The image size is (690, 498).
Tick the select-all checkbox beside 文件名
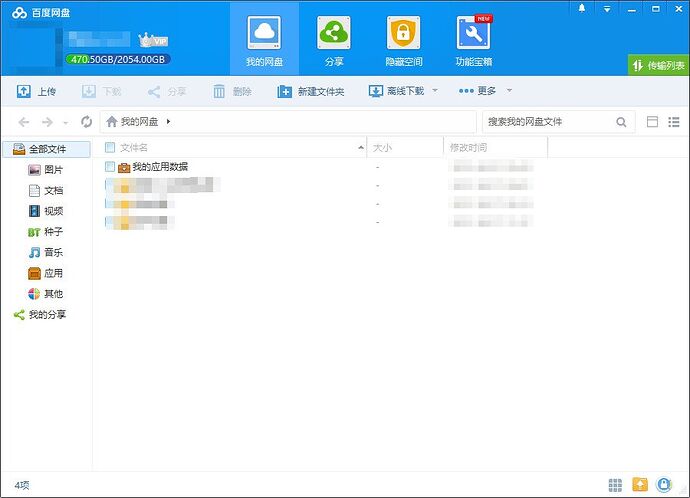[x=110, y=147]
